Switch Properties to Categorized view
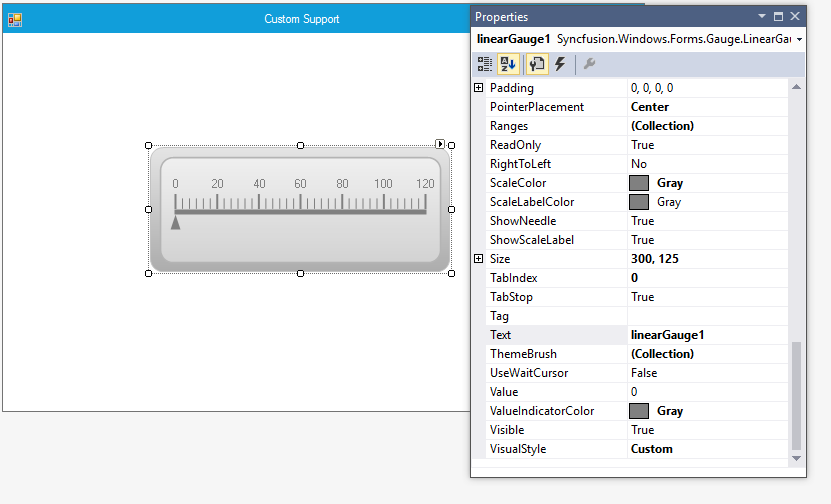 tap(484, 64)
